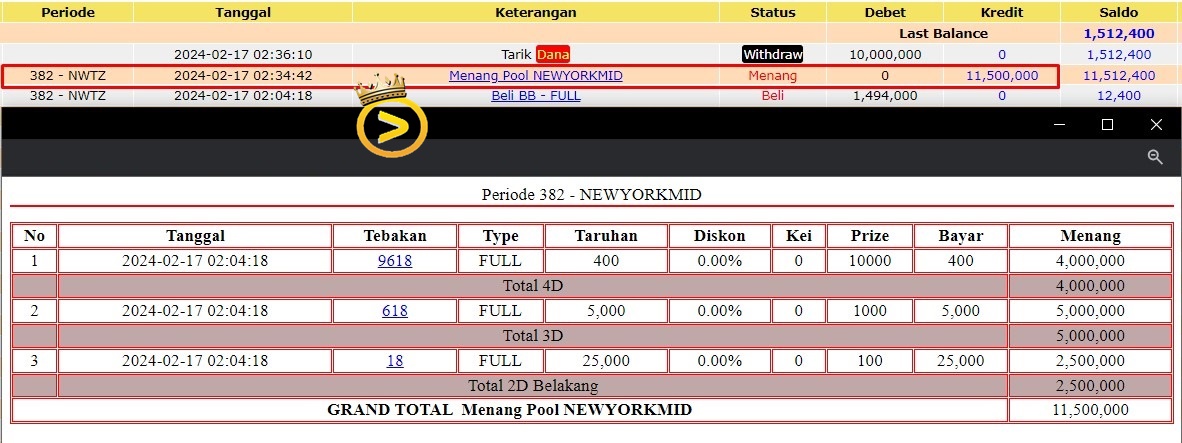Select Prize value 1000
This screenshot has height=443, width=1182.
pyautogui.click(x=869, y=311)
